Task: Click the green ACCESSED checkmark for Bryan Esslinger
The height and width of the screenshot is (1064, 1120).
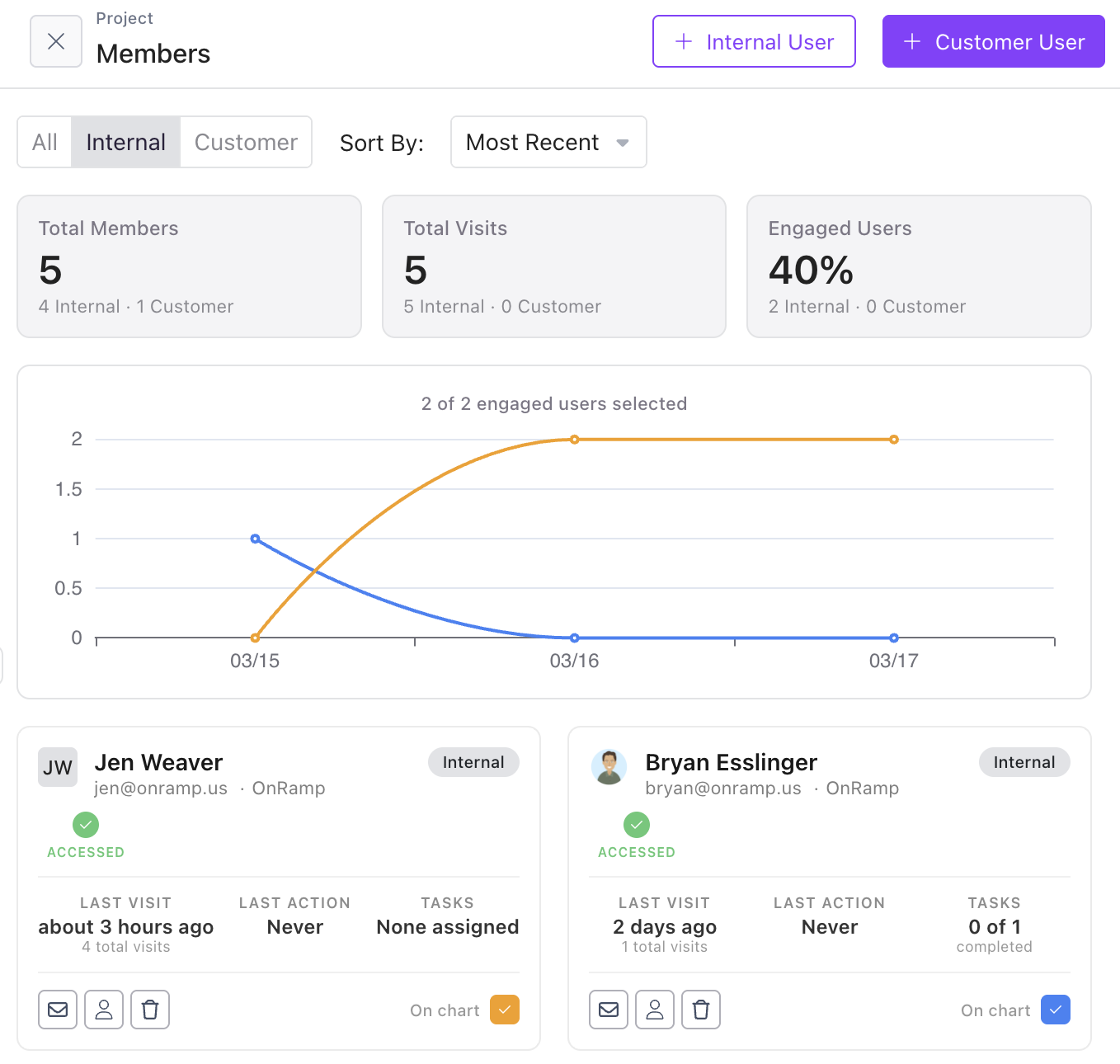Action: [637, 823]
